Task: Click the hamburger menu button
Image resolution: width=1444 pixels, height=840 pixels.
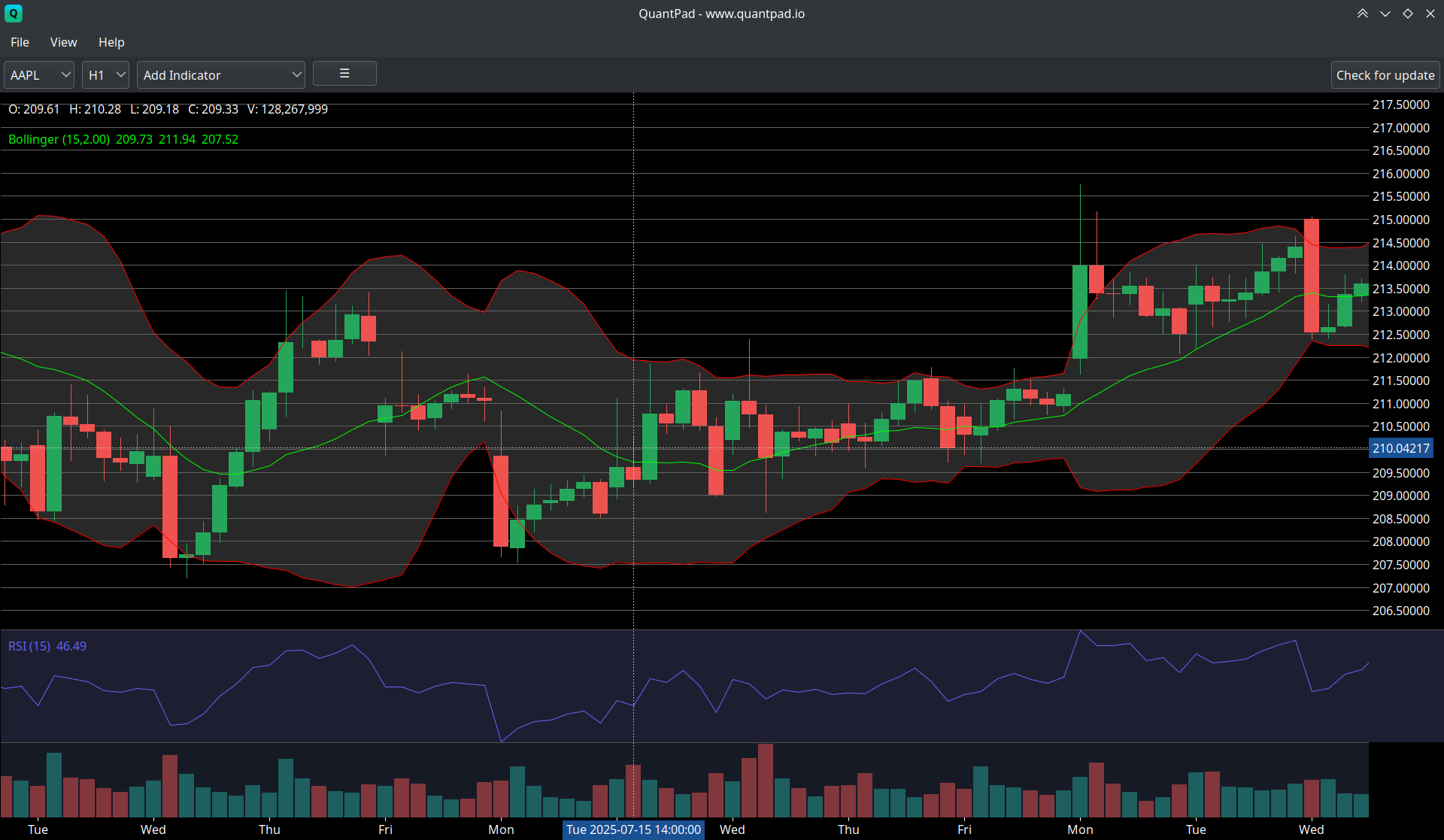Action: pos(344,74)
